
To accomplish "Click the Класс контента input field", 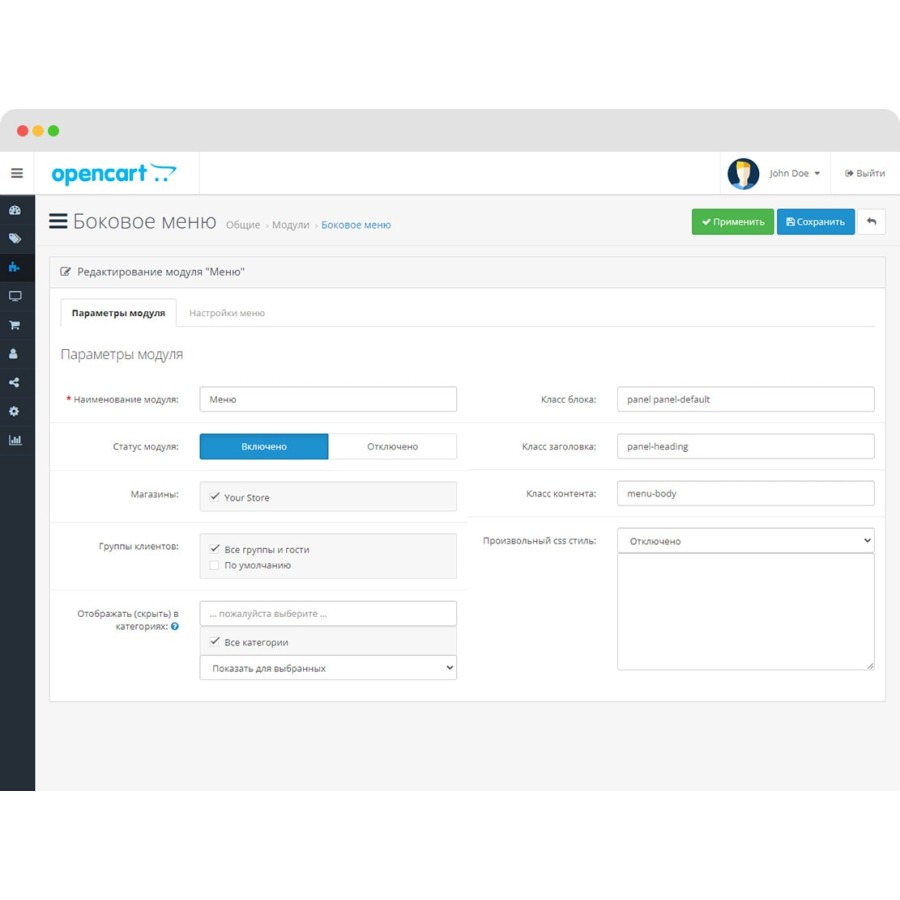I will click(746, 493).
